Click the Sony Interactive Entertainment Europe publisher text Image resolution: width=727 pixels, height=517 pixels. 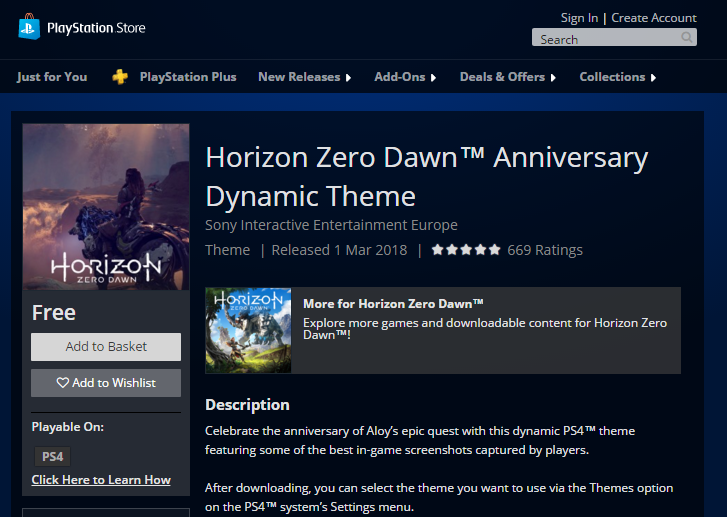coord(331,225)
